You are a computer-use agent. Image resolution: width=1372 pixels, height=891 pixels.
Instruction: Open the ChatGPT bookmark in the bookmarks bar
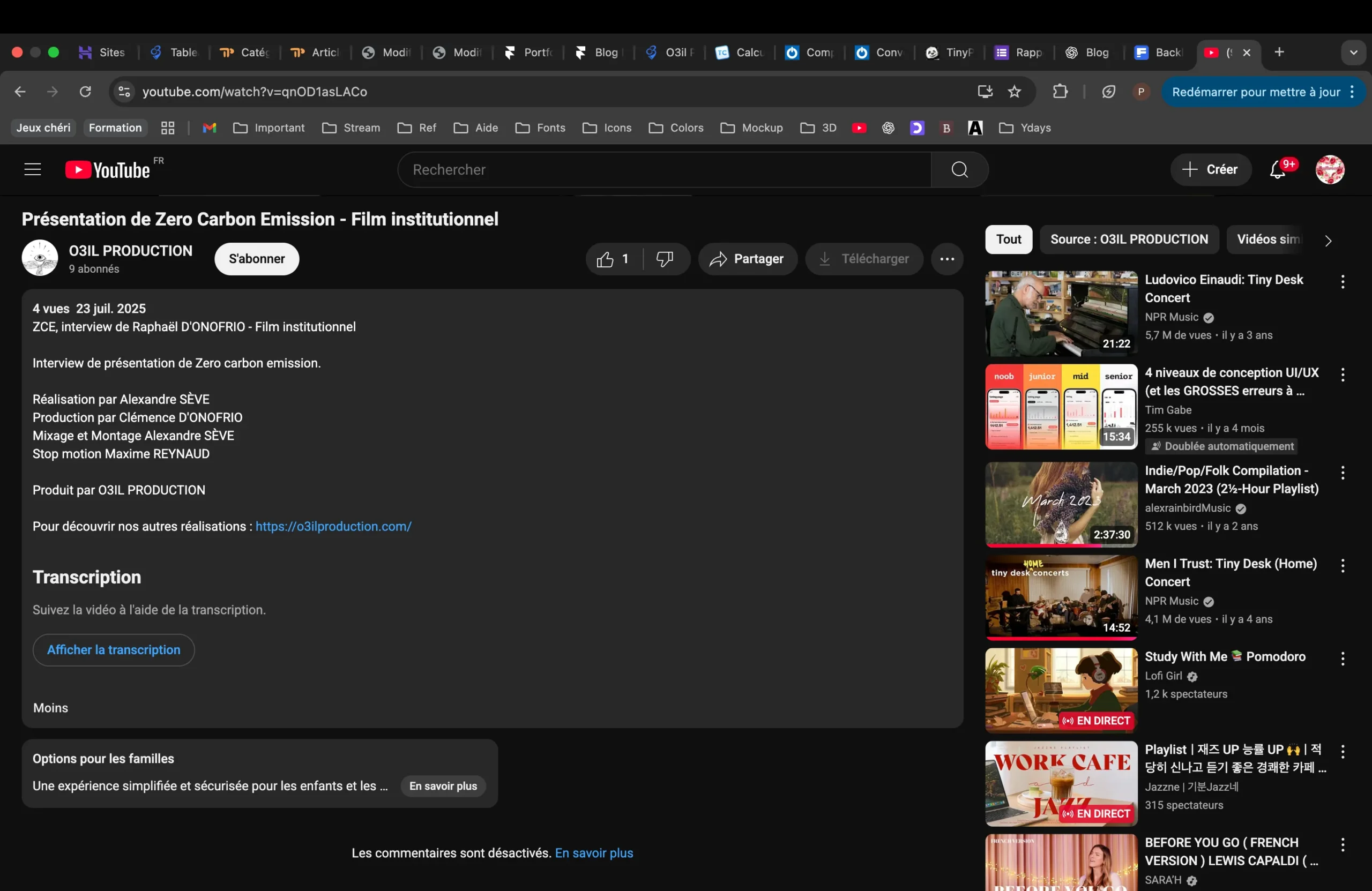click(x=888, y=128)
